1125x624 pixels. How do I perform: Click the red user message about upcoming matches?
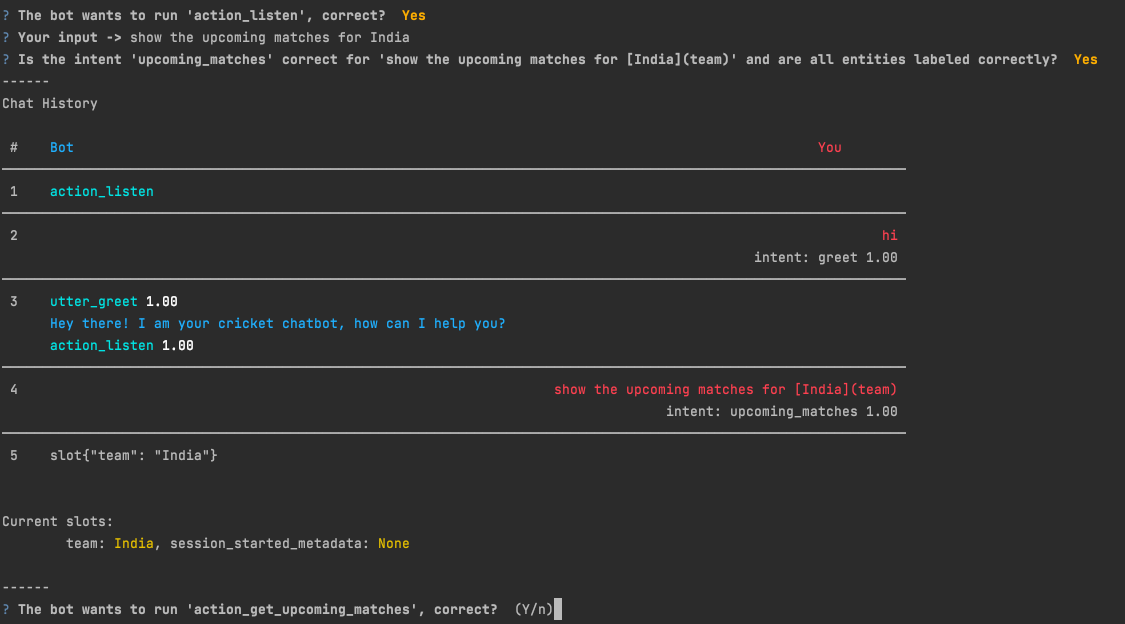(725, 389)
